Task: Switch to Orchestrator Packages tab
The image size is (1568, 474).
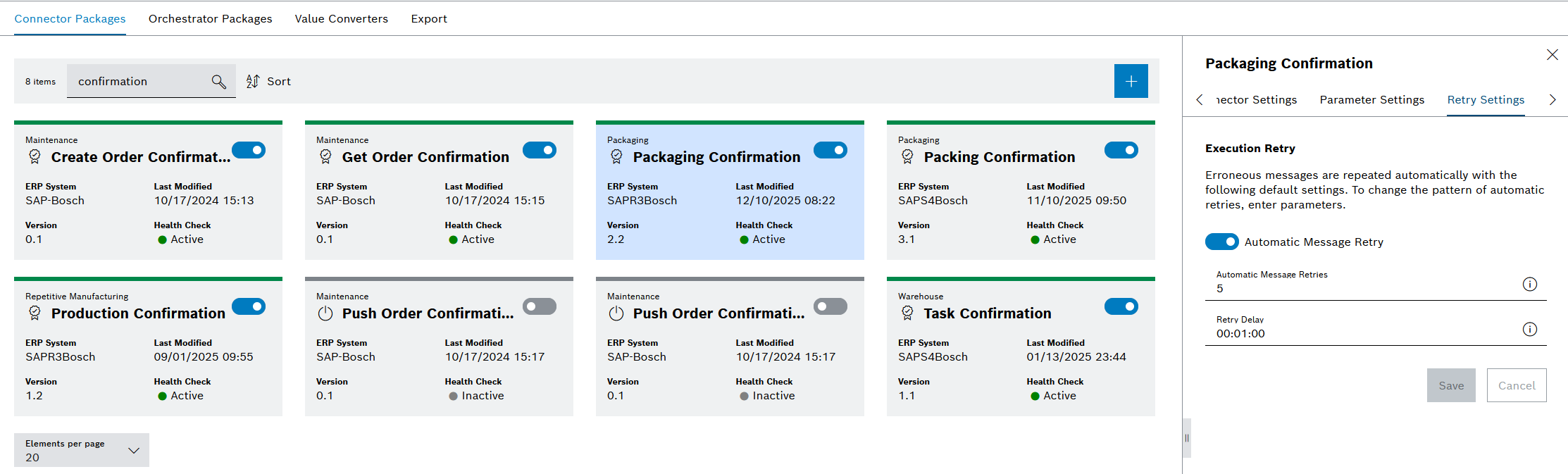Action: 210,19
